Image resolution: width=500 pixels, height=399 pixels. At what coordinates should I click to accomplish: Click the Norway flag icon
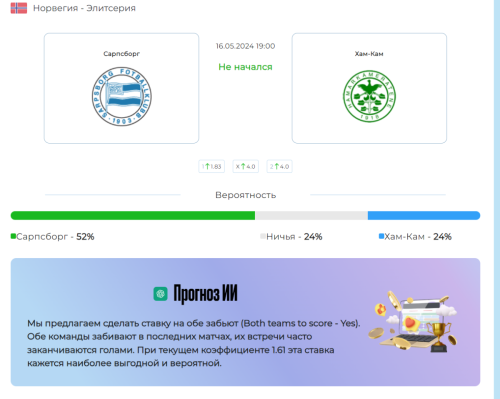pos(19,8)
